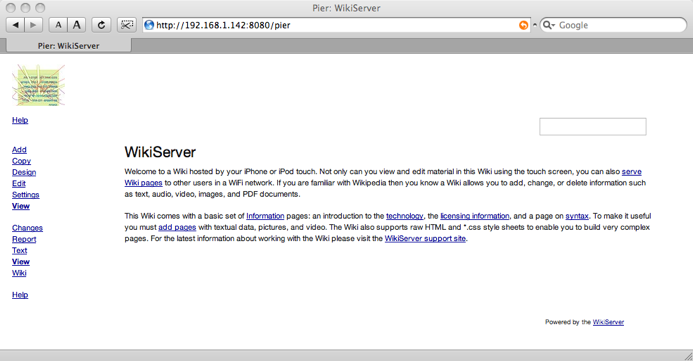Reload the page with the refresh icon
Screen dimensions: 693x361
coord(101,25)
